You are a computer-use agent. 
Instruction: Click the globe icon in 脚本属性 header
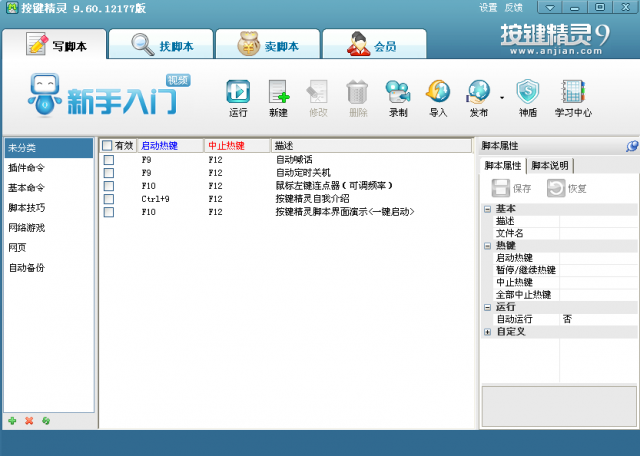pos(632,146)
